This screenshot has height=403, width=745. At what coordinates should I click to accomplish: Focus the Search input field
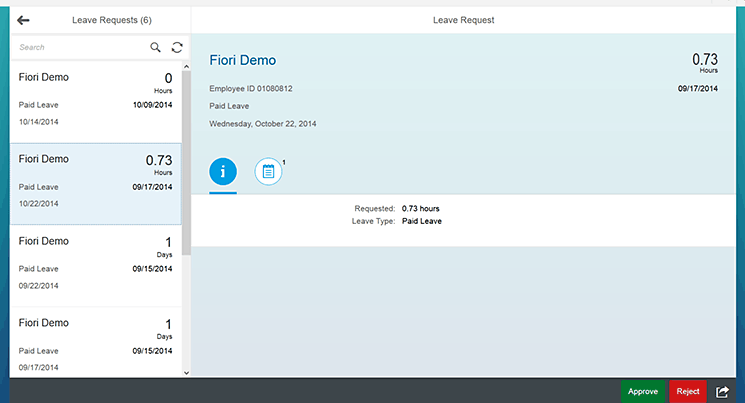(81, 47)
